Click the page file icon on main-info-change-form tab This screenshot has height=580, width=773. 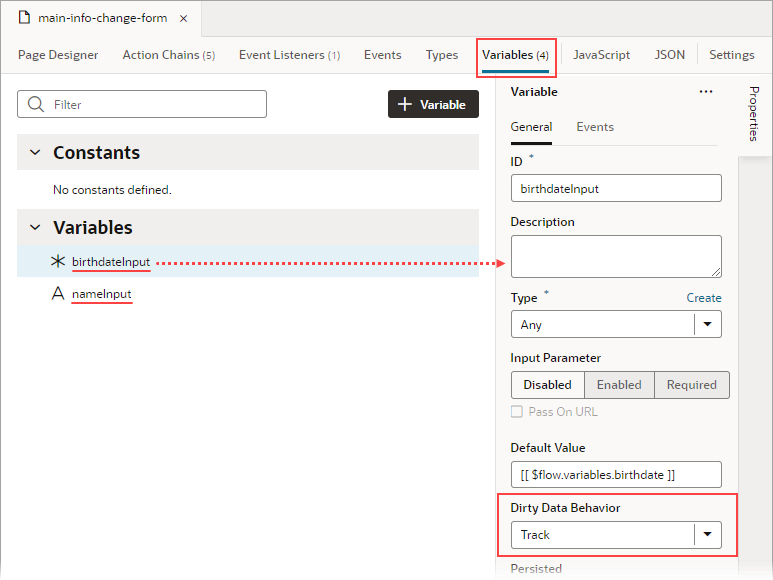point(24,18)
